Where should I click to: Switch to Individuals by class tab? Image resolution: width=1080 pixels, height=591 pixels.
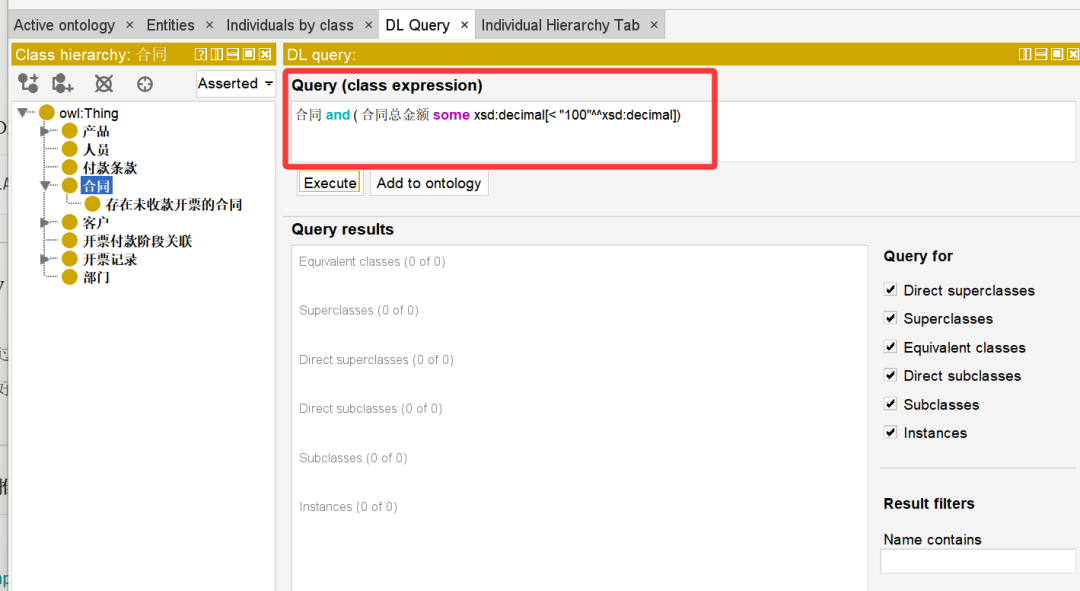[289, 25]
